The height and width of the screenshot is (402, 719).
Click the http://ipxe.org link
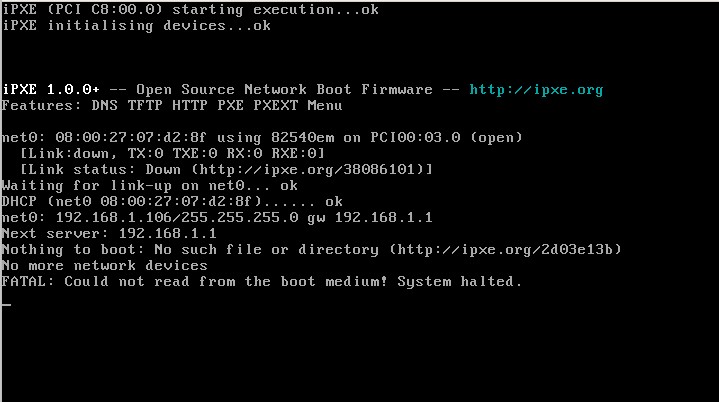(536, 90)
